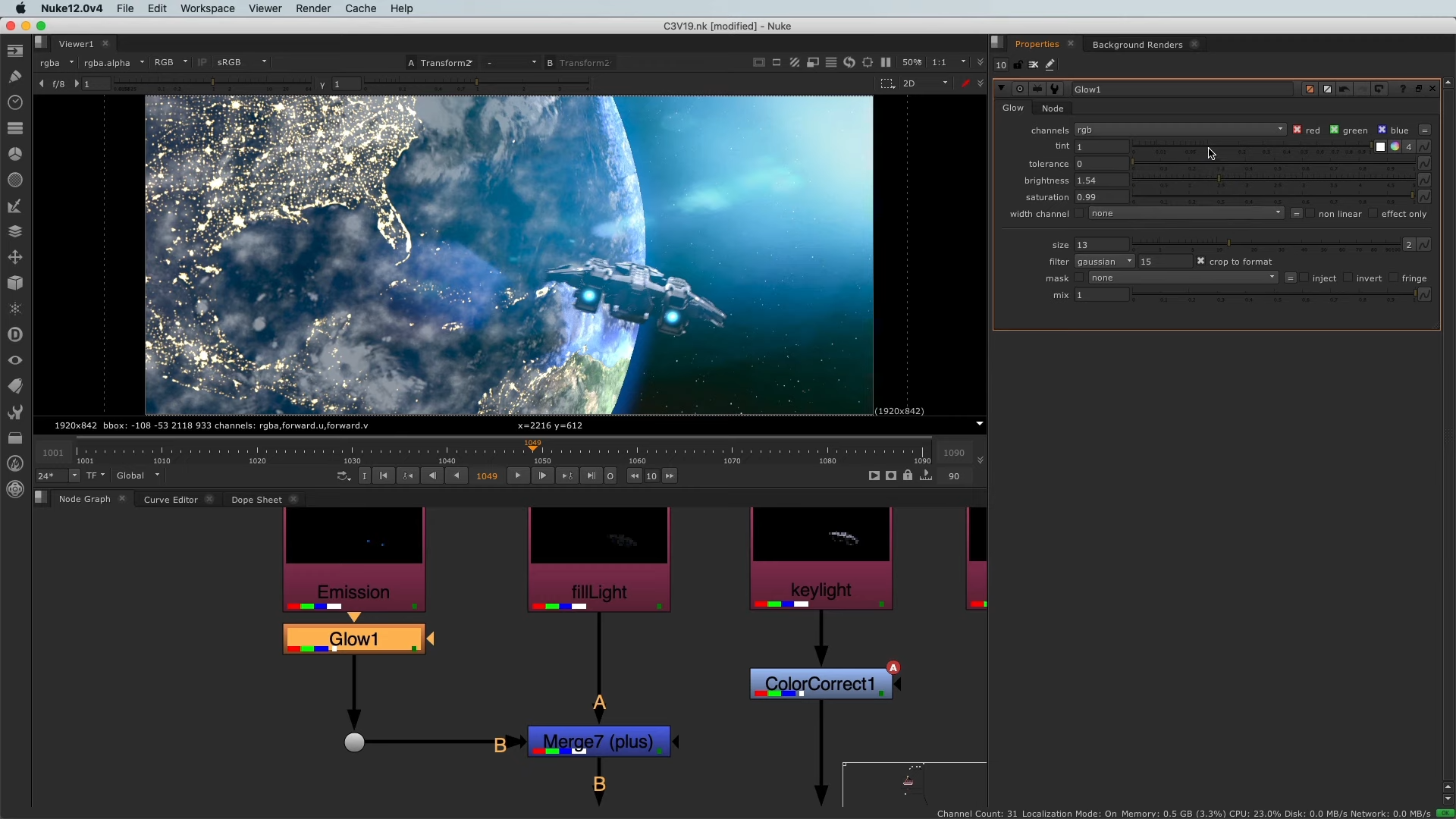Jump to last frame button
Viewport: 1456px width, 819px height.
pos(591,476)
